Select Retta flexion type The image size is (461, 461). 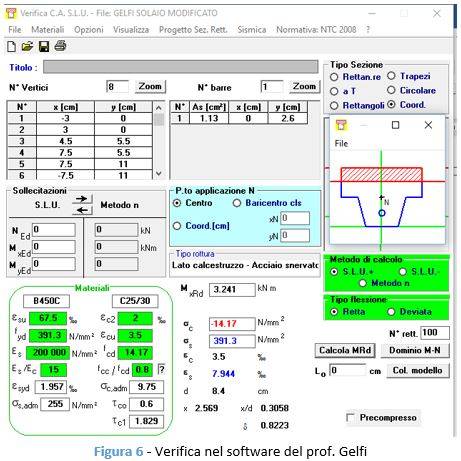[x=334, y=312]
